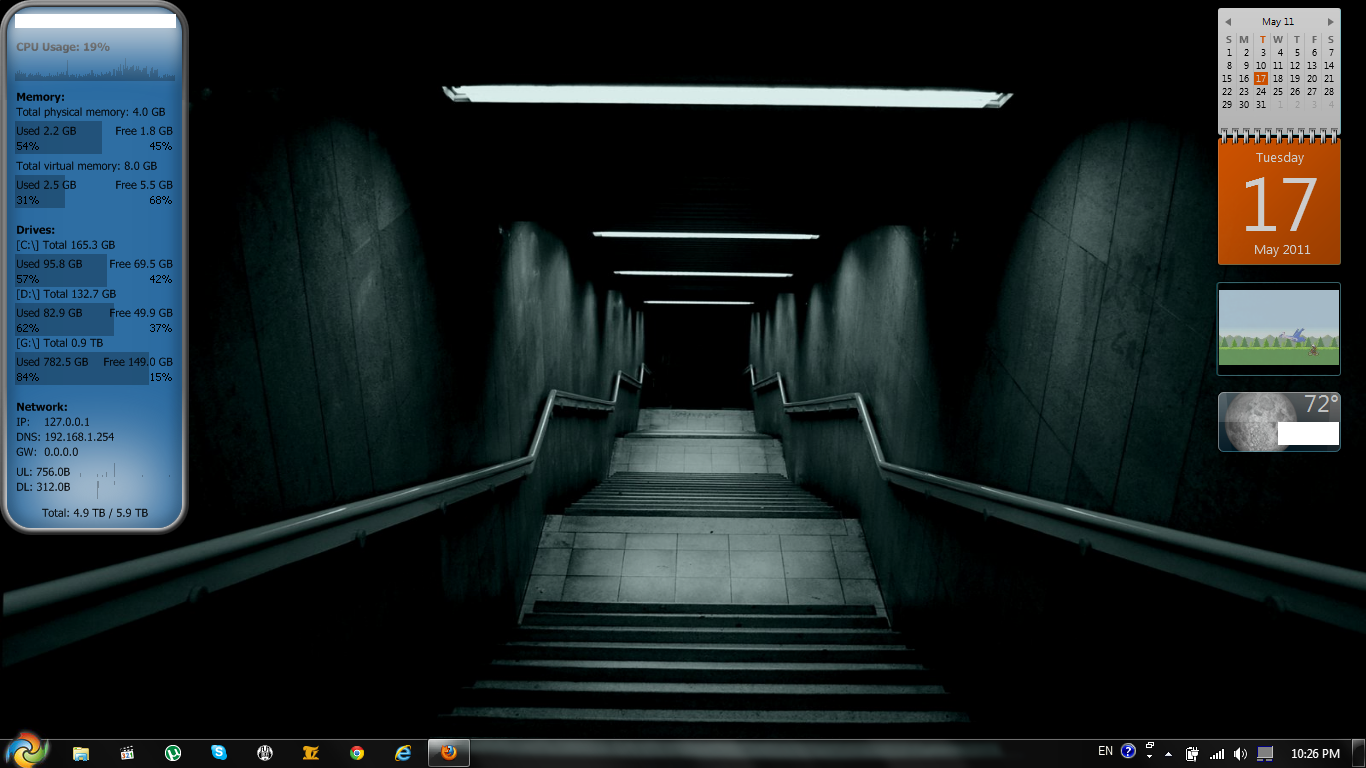The height and width of the screenshot is (768, 1366).
Task: Open Skype from the taskbar
Action: tap(219, 753)
